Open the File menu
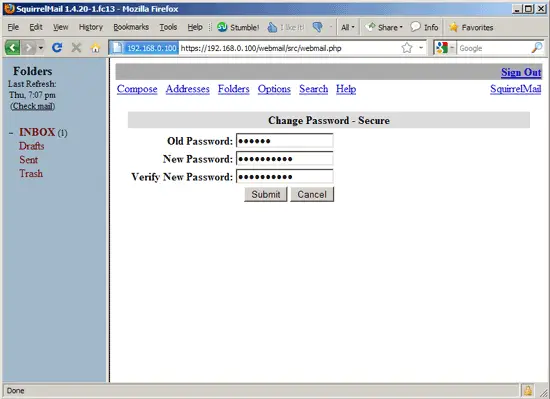Viewport: 550px width, 399px height. pos(13,27)
